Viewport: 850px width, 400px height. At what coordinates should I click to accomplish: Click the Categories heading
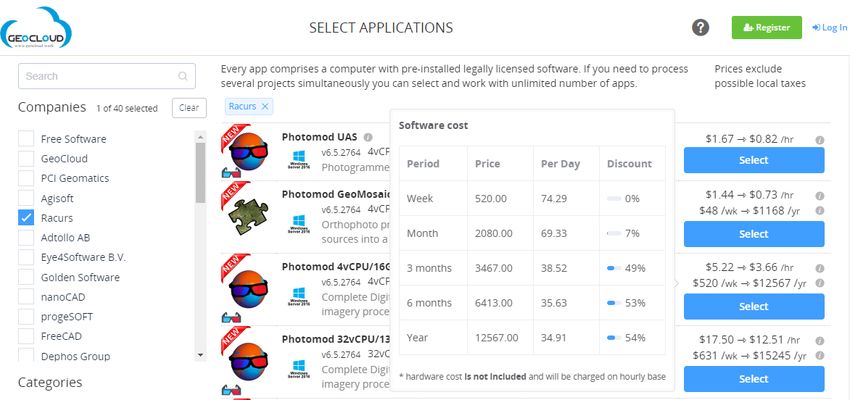pos(50,382)
